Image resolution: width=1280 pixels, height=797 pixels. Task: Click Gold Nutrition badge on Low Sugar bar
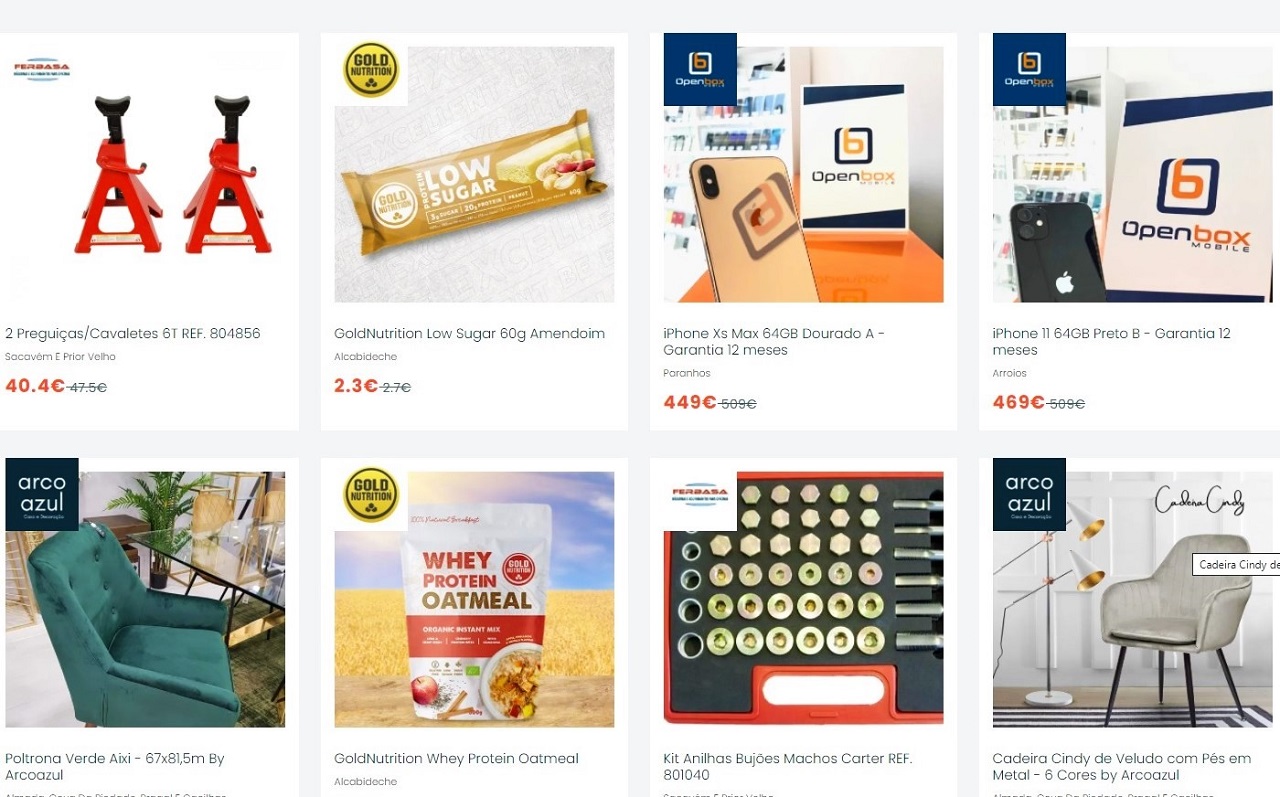click(371, 70)
